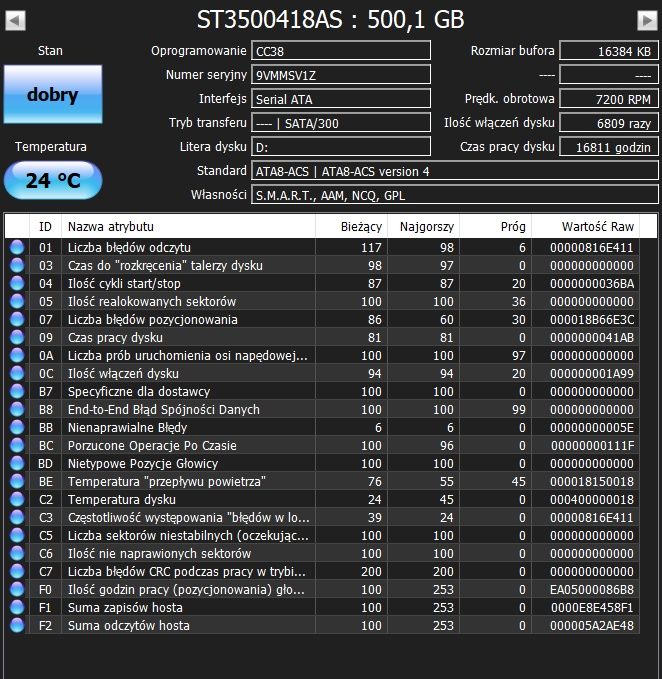Go to next disk with right arrow
Image resolution: width=662 pixels, height=679 pixels.
pos(647,20)
